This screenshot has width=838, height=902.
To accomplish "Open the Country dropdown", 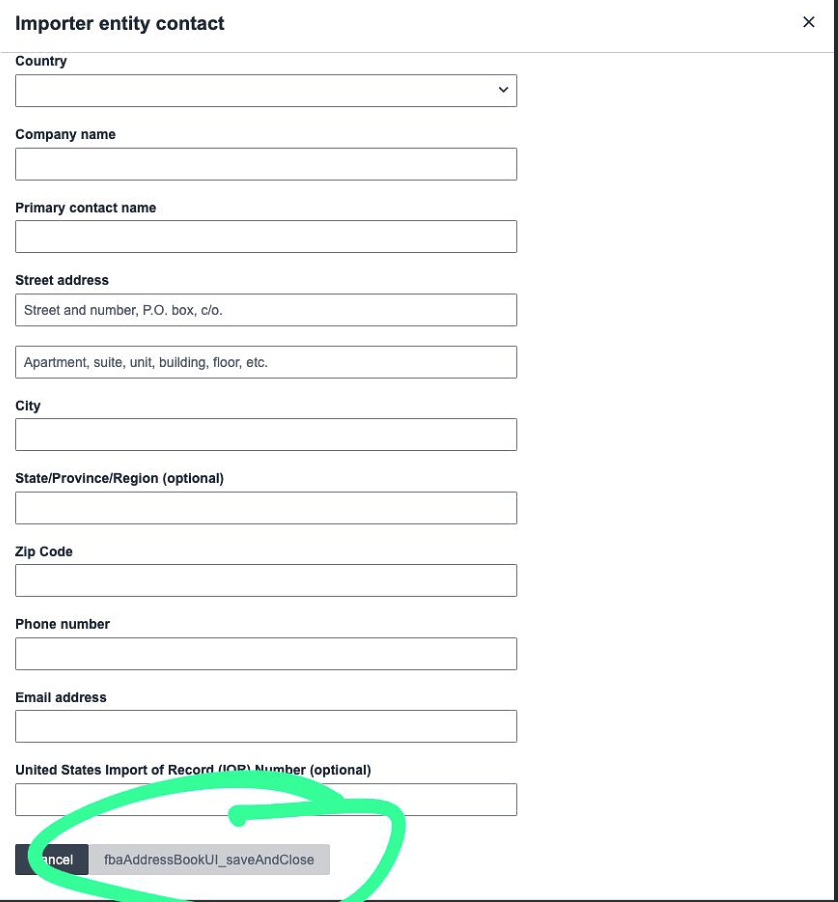I will point(266,90).
